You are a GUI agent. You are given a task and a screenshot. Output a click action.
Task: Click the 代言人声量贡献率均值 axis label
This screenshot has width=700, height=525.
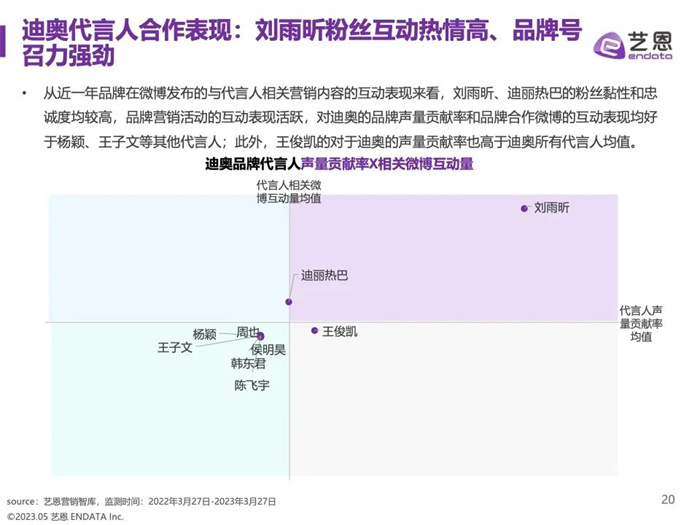(641, 323)
